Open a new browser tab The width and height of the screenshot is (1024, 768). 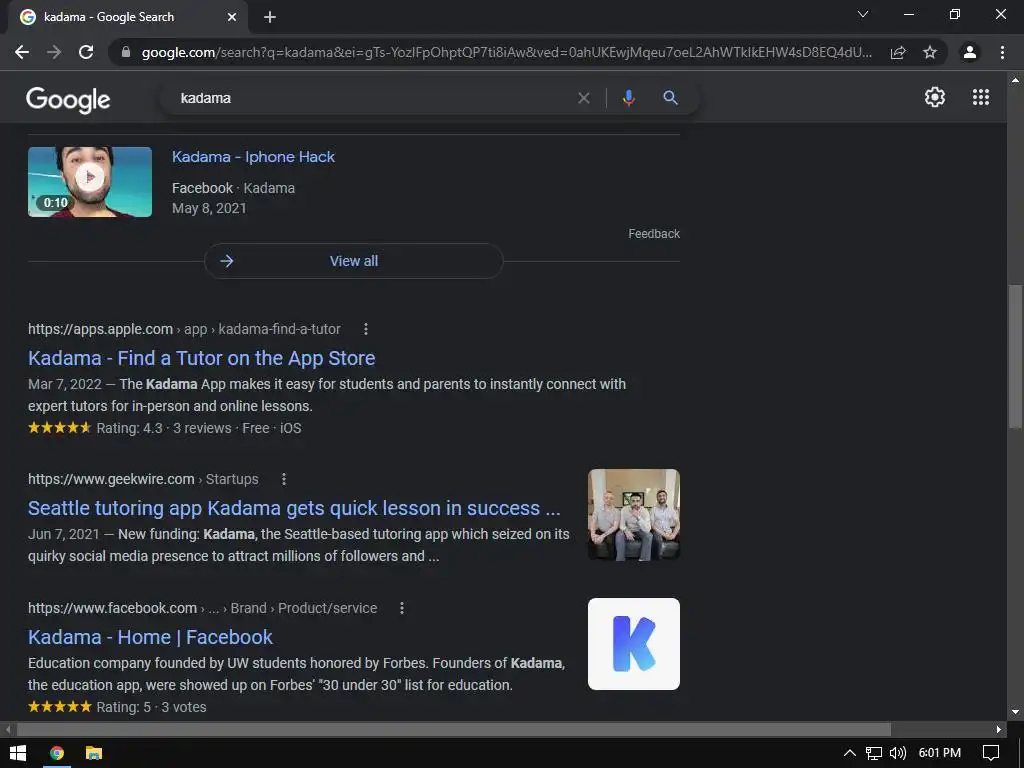(270, 17)
